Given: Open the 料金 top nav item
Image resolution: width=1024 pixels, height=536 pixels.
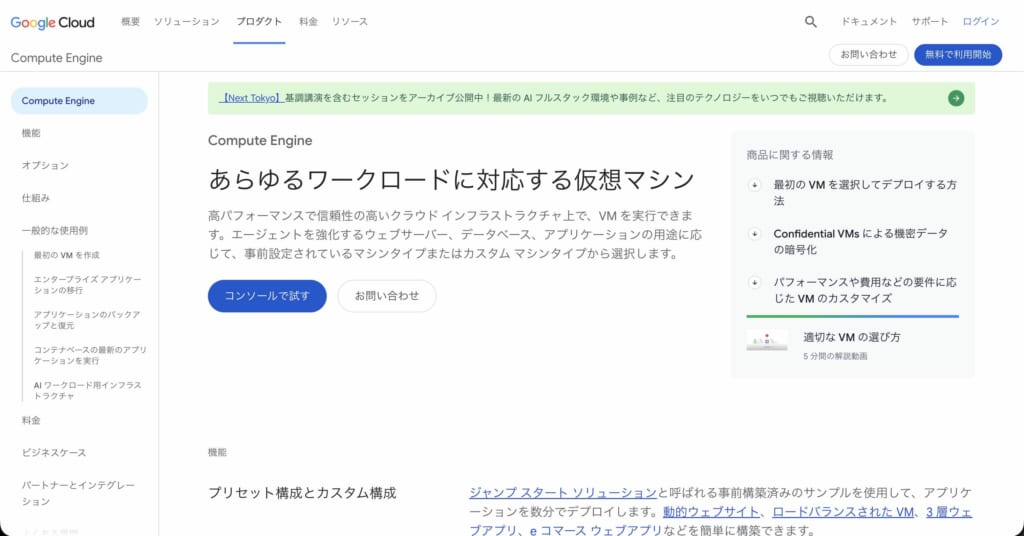Looking at the screenshot, I should coord(308,22).
